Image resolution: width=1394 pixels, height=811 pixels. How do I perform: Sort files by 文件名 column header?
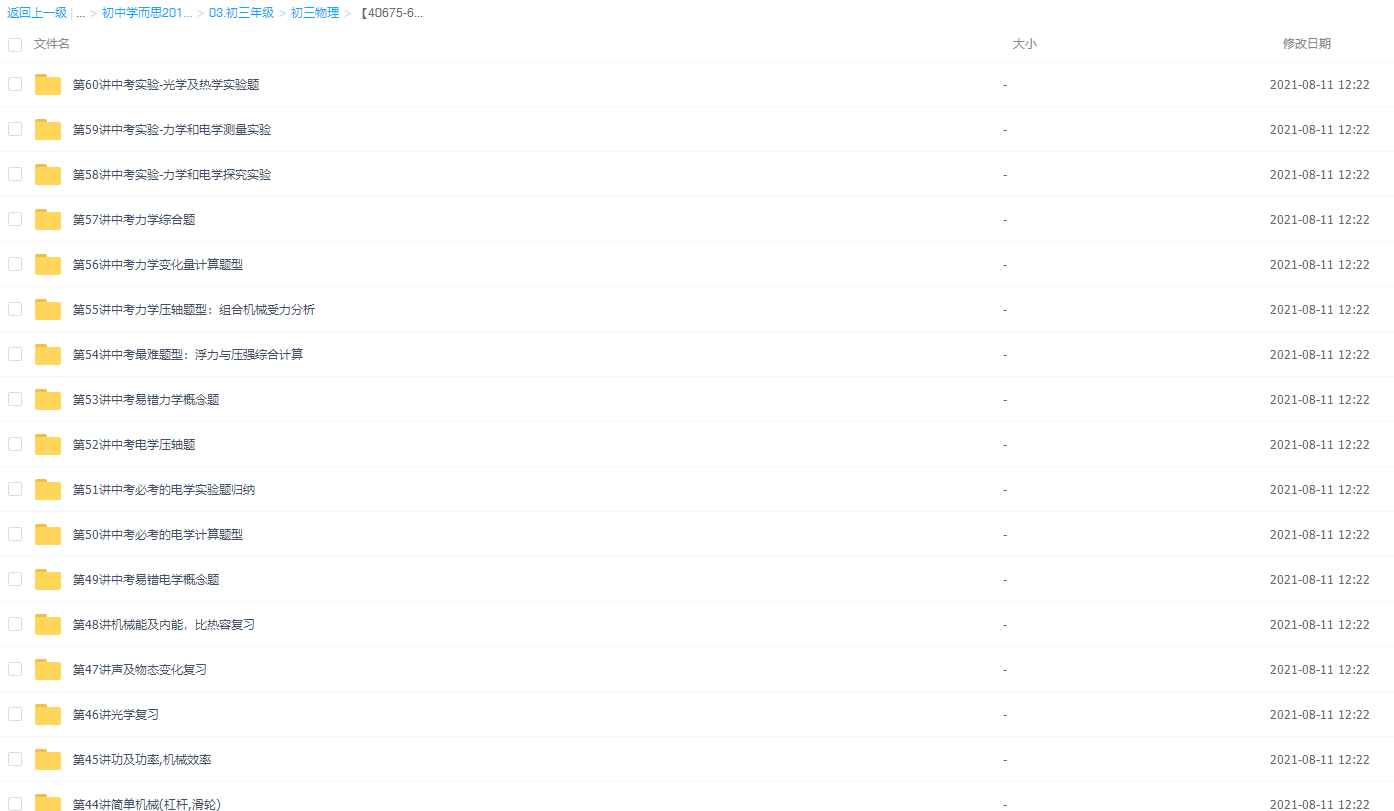click(x=52, y=44)
